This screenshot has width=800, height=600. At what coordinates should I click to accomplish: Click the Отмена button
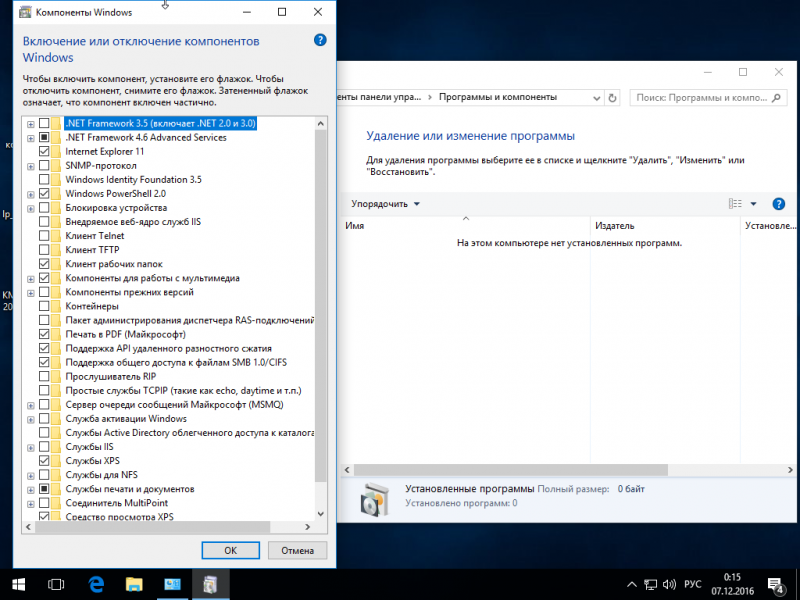click(x=297, y=551)
